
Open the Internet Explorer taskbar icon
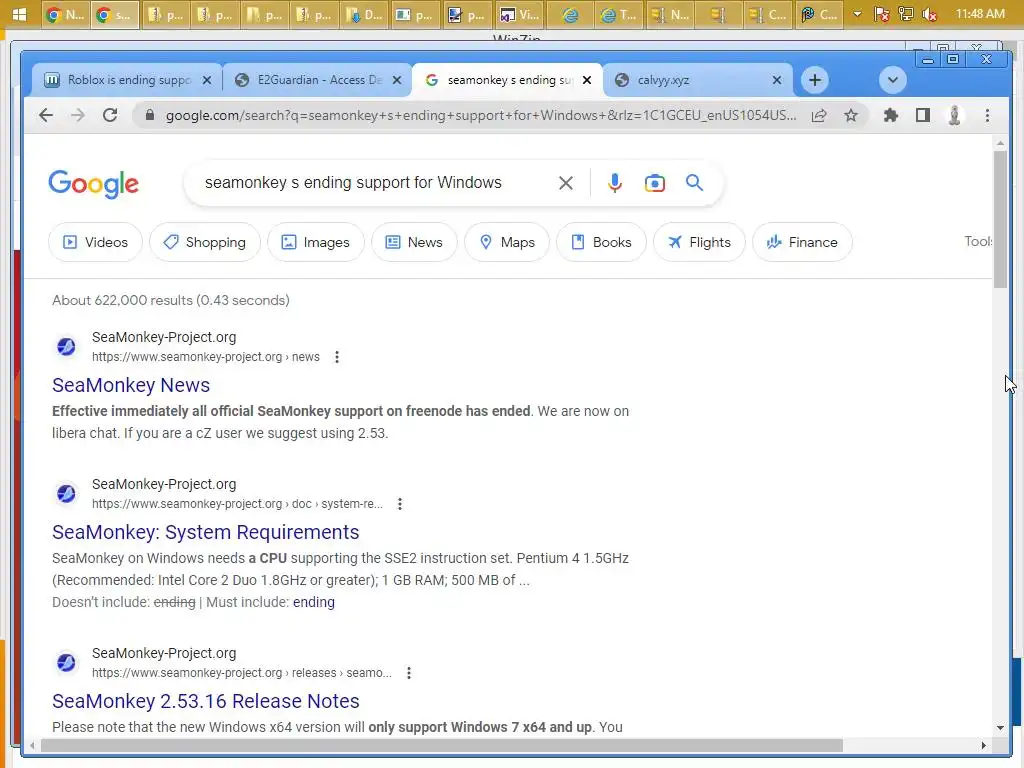click(x=570, y=14)
